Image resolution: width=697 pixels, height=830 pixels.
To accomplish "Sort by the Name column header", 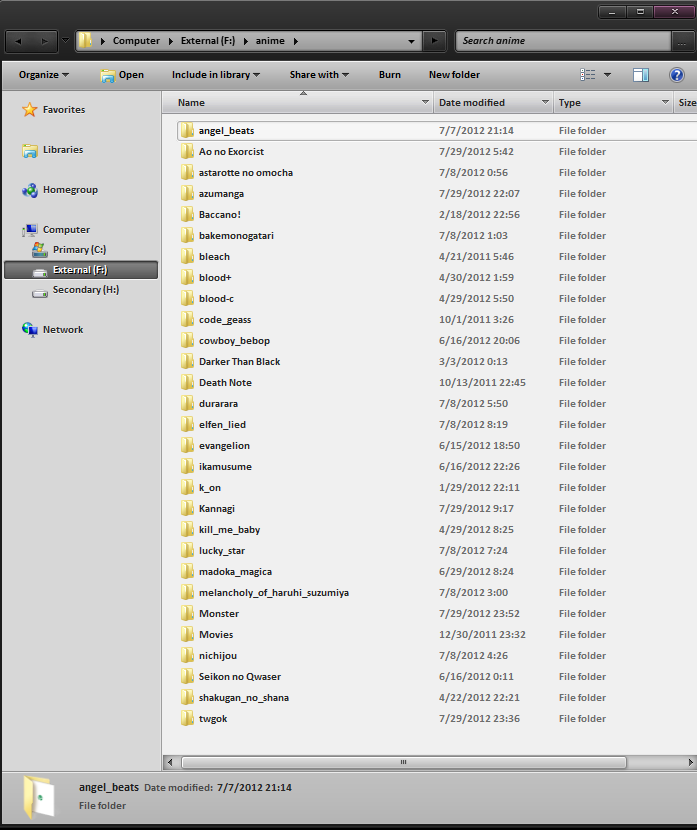I will pyautogui.click(x=296, y=103).
